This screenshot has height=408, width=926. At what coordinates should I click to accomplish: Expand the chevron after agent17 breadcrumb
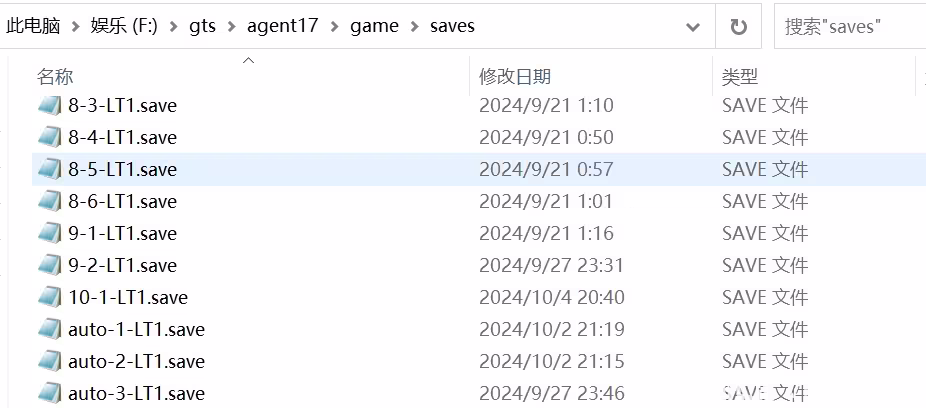click(335, 27)
